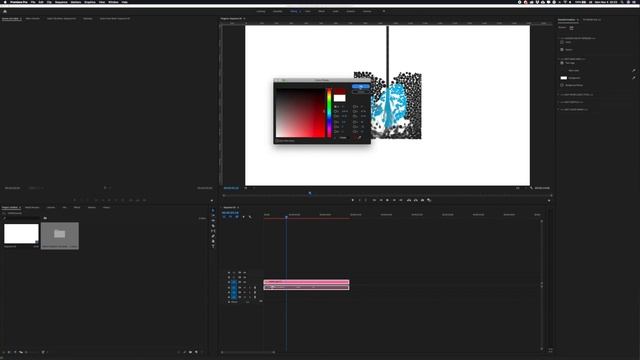Select the Selection tool in the tools panel
Image resolution: width=640 pixels, height=360 pixels.
point(213,211)
